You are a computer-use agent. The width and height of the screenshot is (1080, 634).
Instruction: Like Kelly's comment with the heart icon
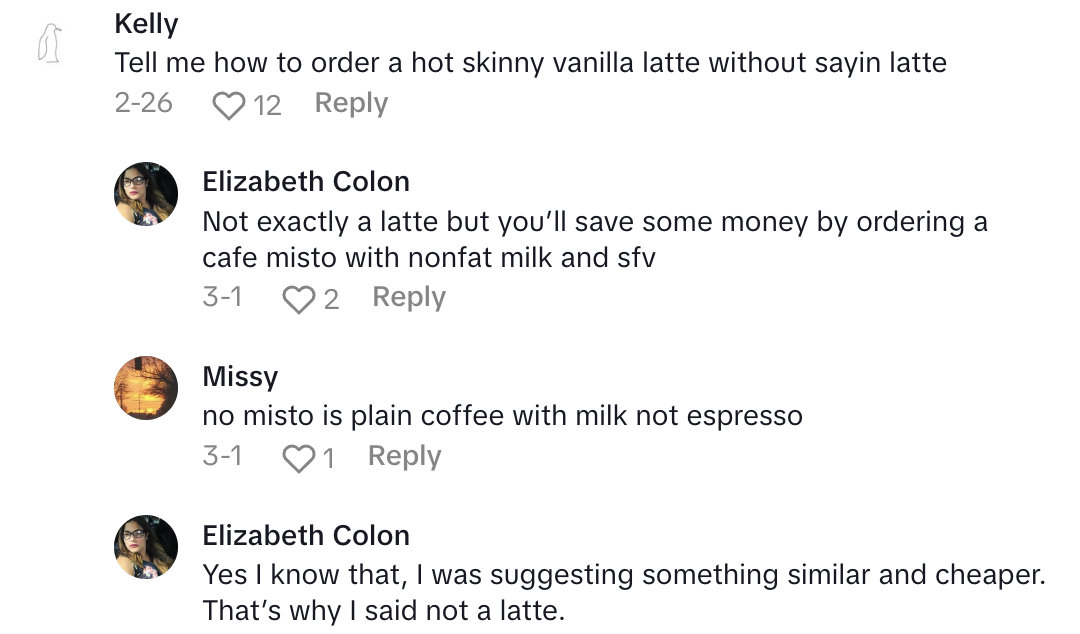pos(229,105)
